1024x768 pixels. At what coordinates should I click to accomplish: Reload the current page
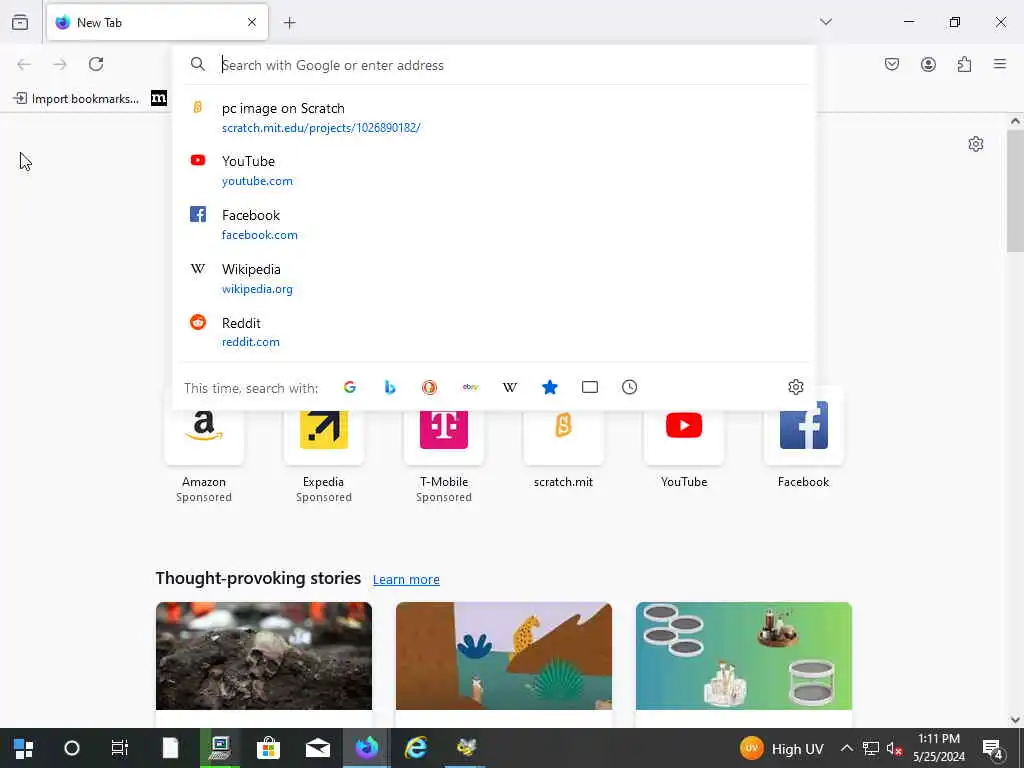click(x=96, y=64)
